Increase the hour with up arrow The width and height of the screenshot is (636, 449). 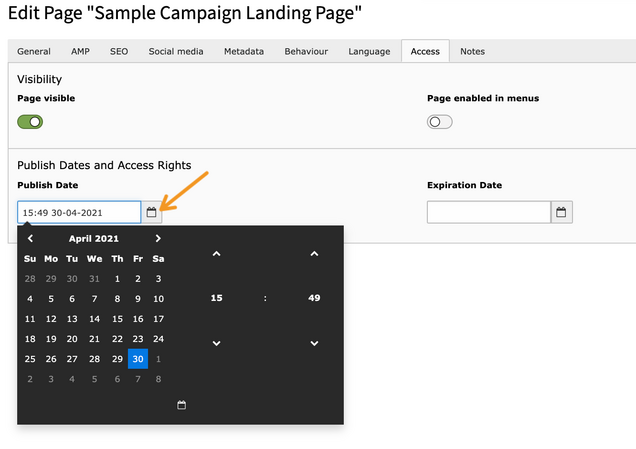(x=217, y=254)
